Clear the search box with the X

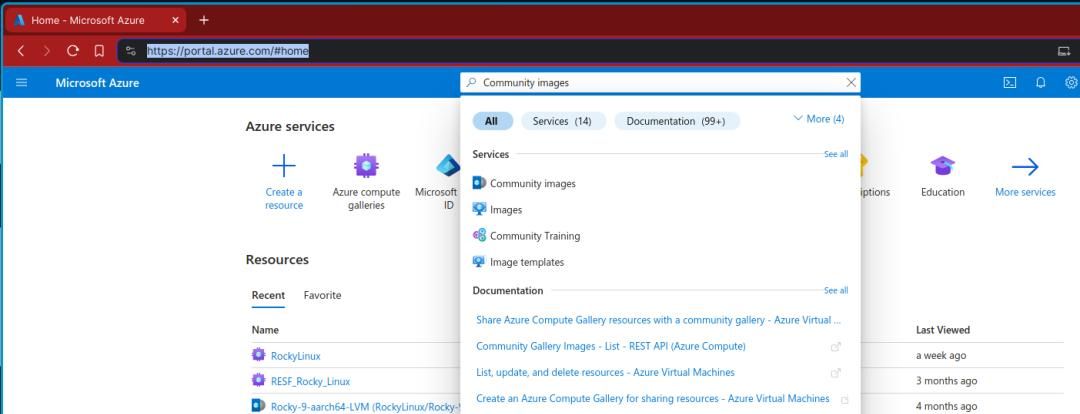click(851, 83)
